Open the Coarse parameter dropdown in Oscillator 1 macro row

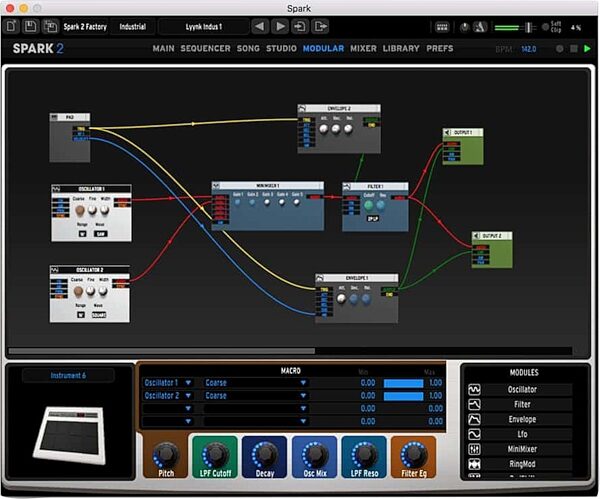(x=255, y=383)
